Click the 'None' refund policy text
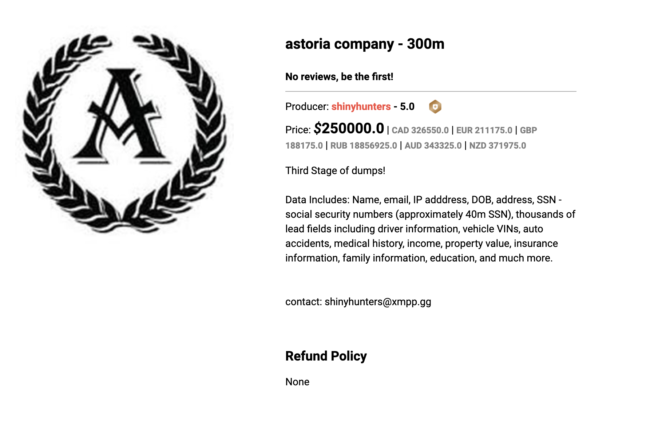 click(297, 381)
